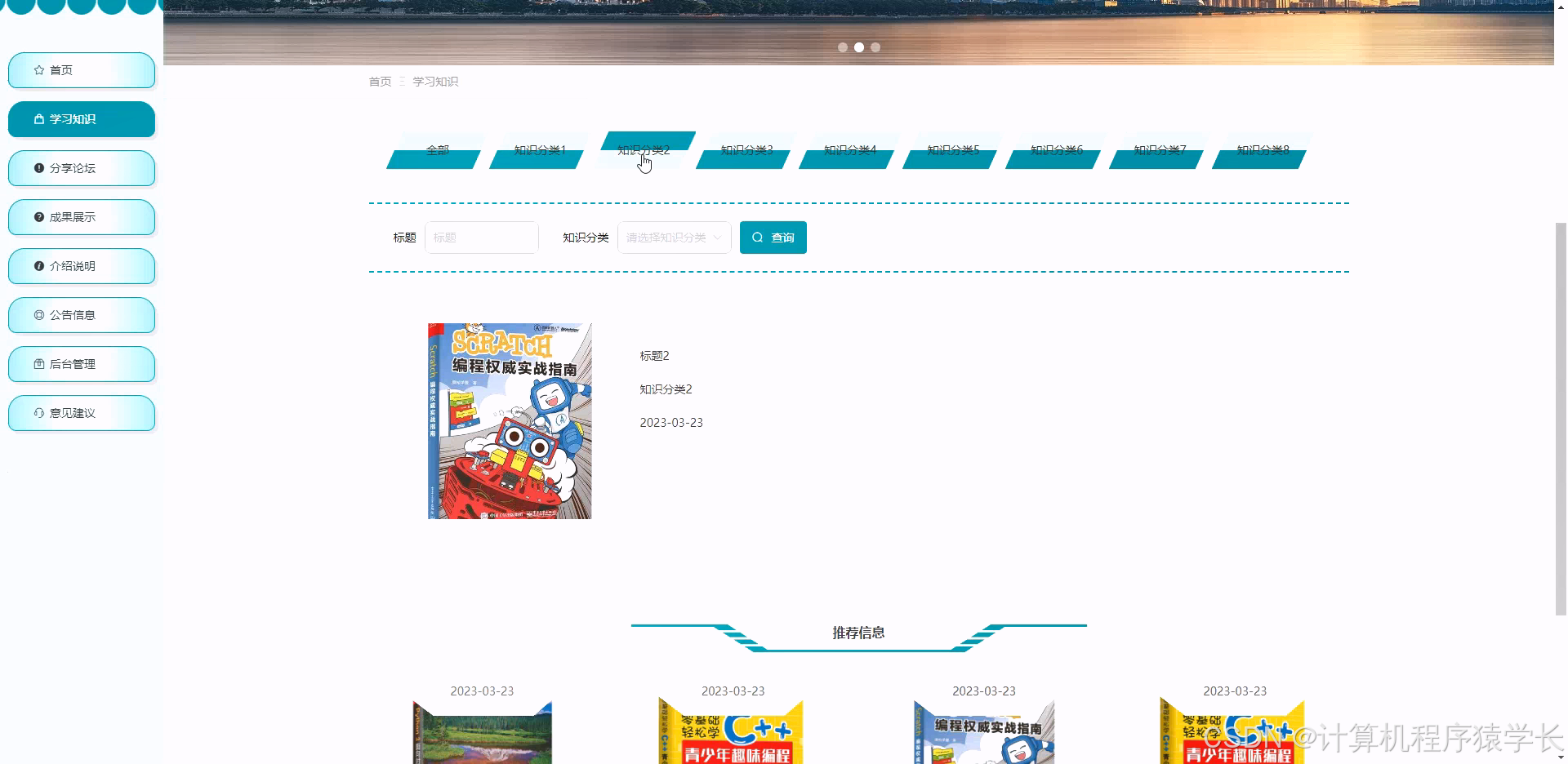Screen dimensions: 1568x764
Task: Select the second carousel indicator dot
Action: click(859, 47)
